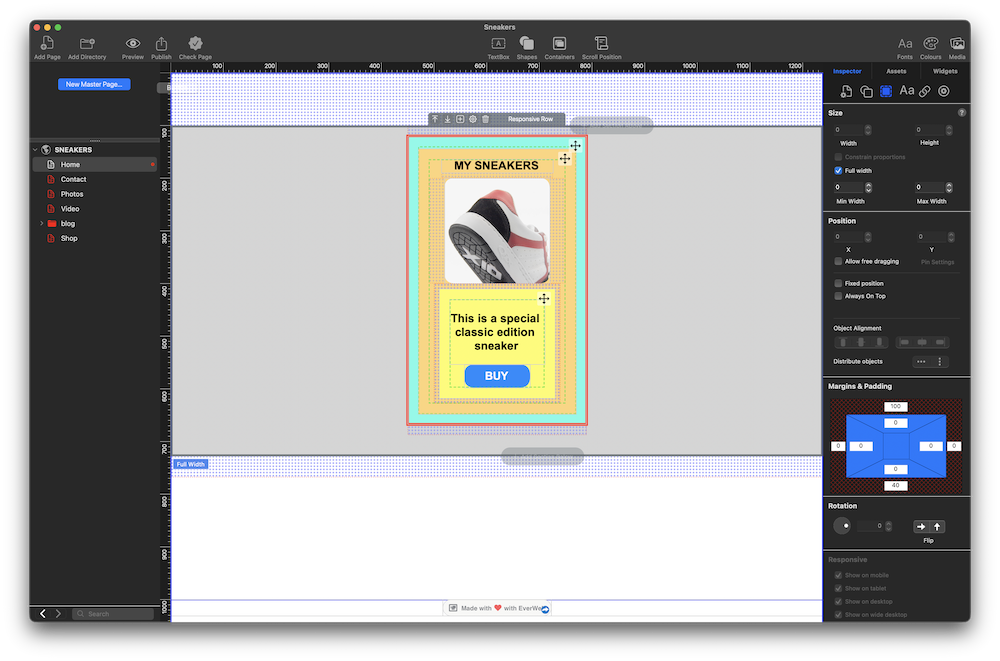Disable Show on mobile
Viewport: 1000px width, 661px height.
[x=837, y=575]
